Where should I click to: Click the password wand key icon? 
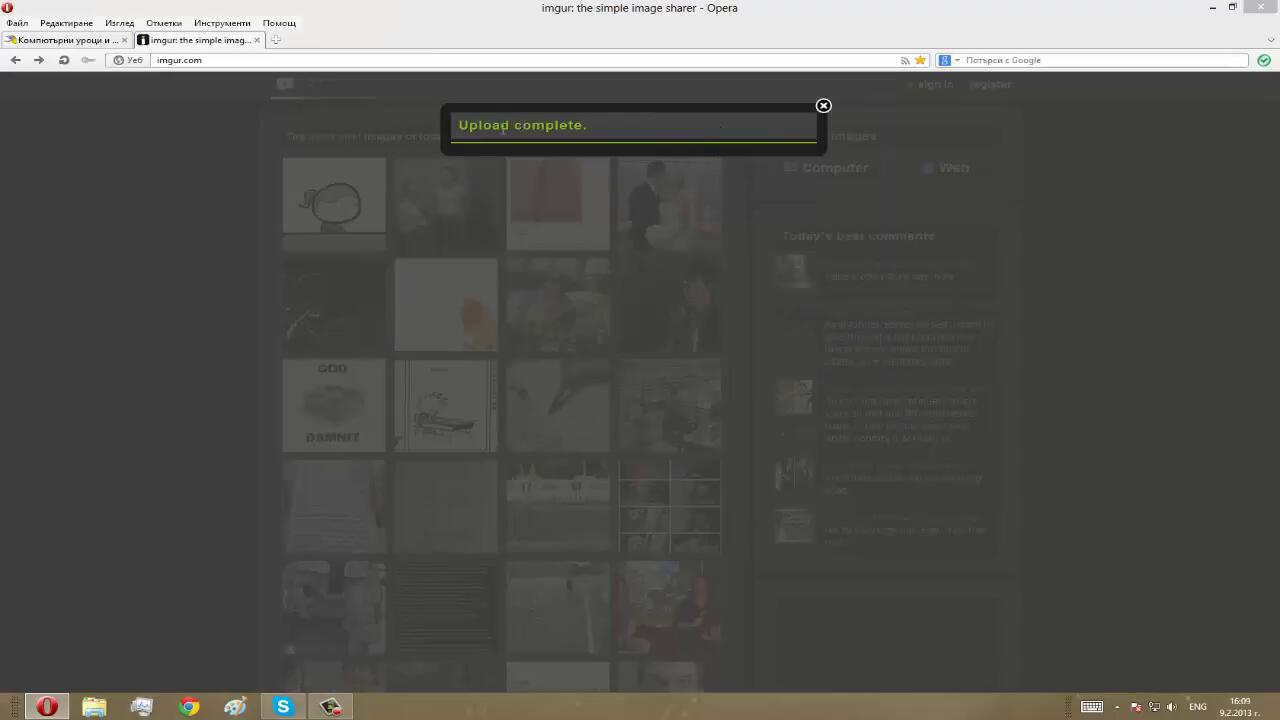coord(88,60)
